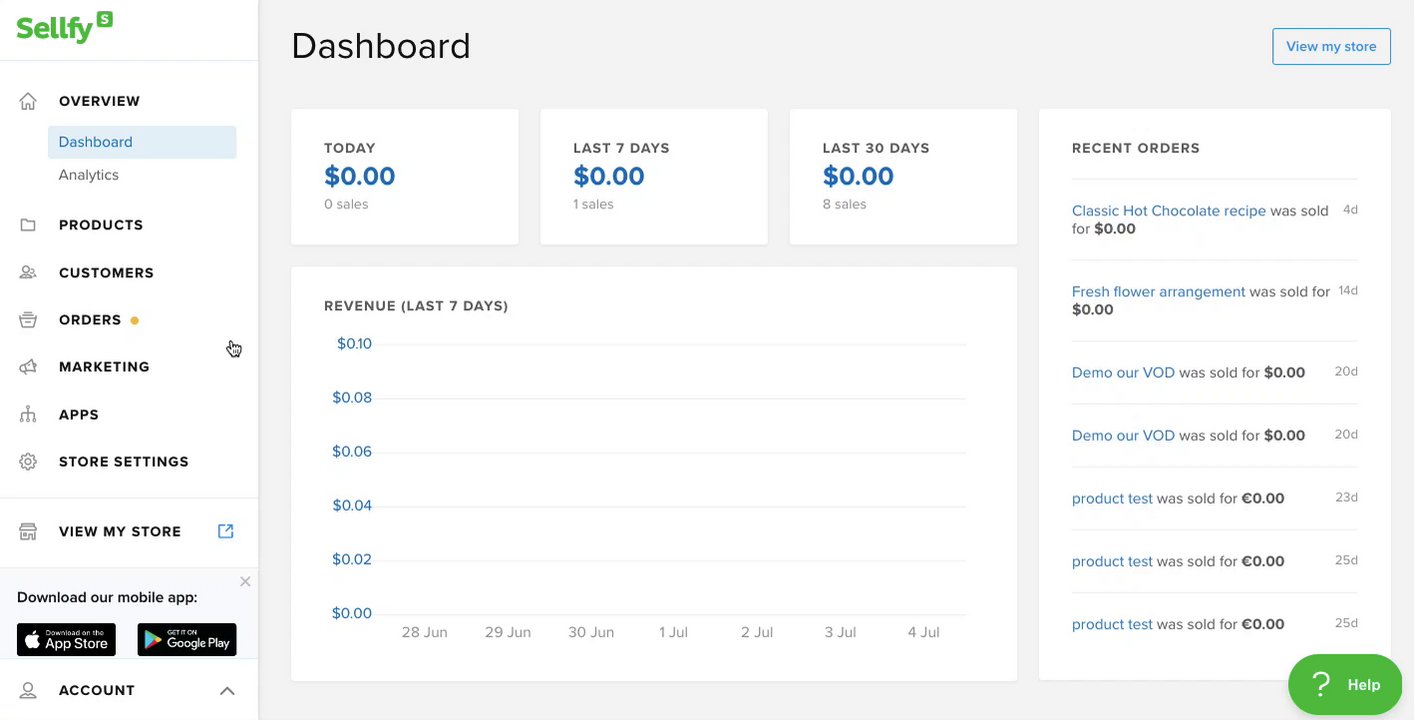The image size is (1414, 720).
Task: Open the Analytics submenu item
Action: click(89, 175)
